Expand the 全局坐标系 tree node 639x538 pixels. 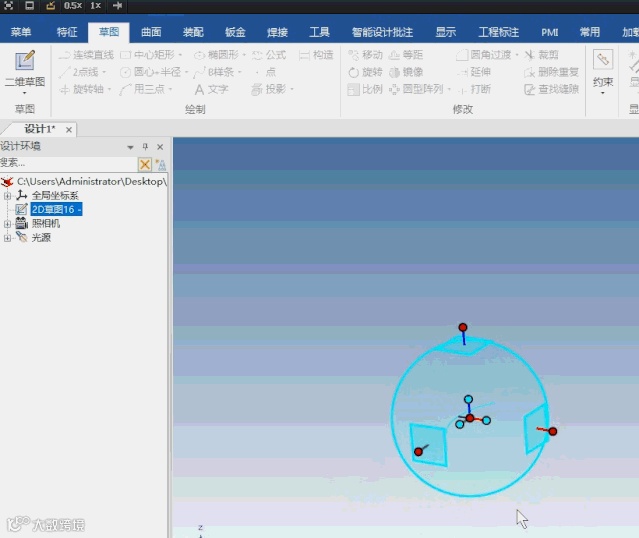point(7,196)
